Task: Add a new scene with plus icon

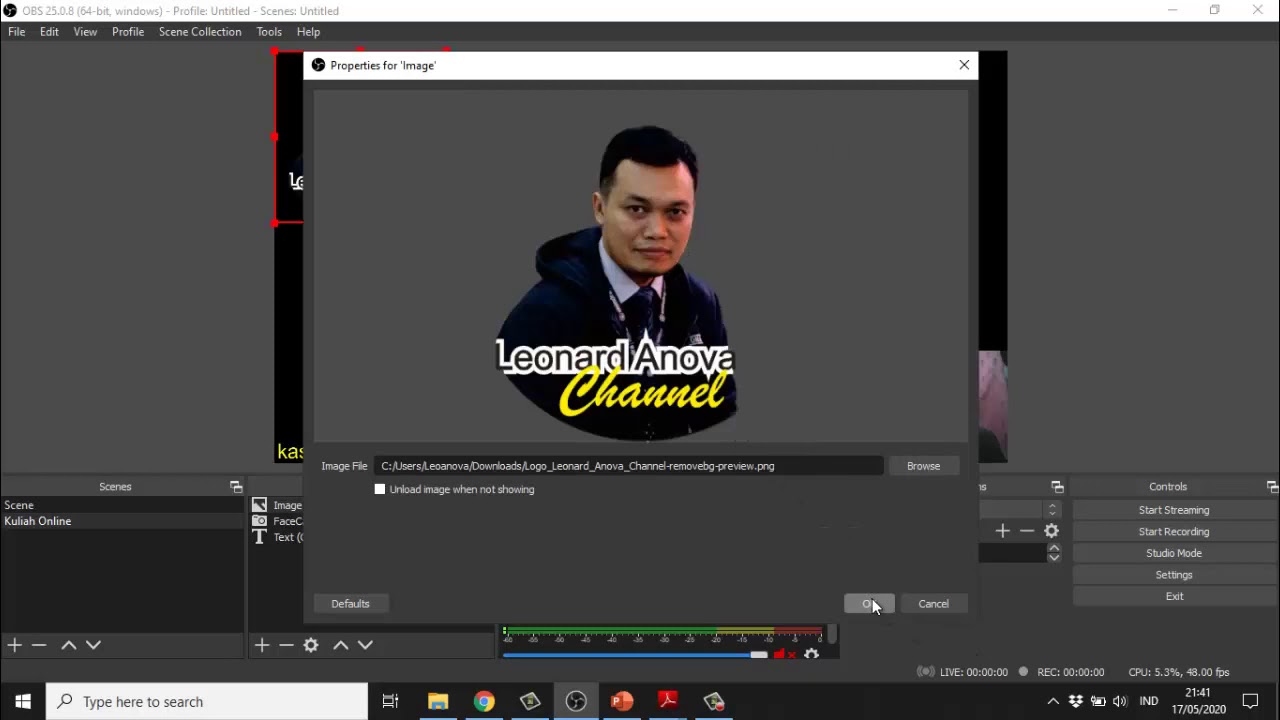Action: pos(14,645)
